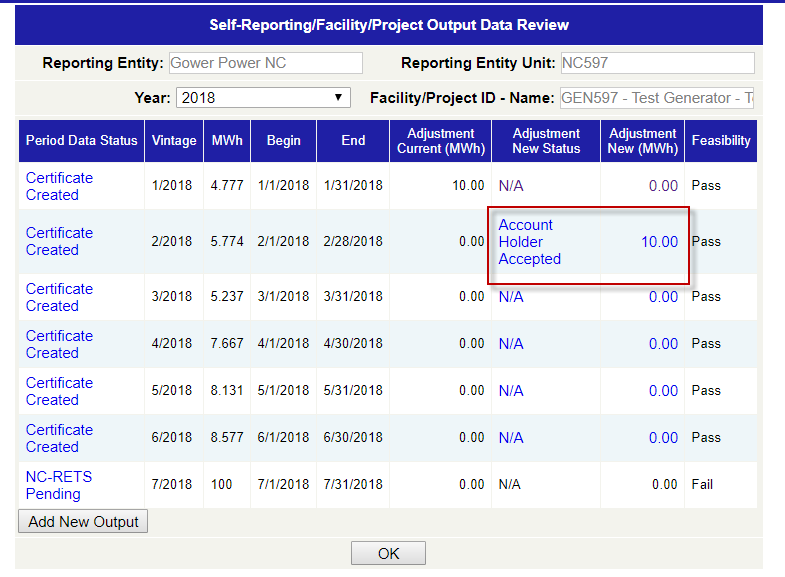Open Certificate Created link for vintage 4/2018
This screenshot has width=785, height=577.
click(x=59, y=344)
